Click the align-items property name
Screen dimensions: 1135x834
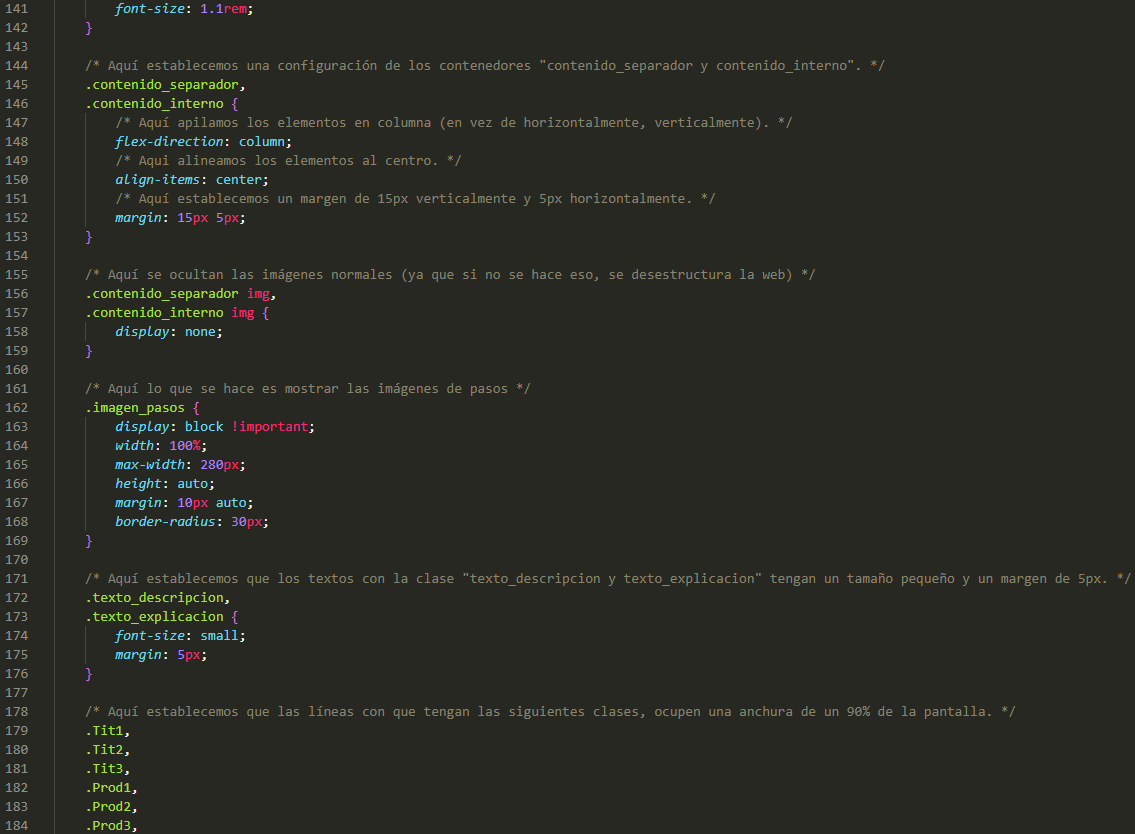[157, 180]
